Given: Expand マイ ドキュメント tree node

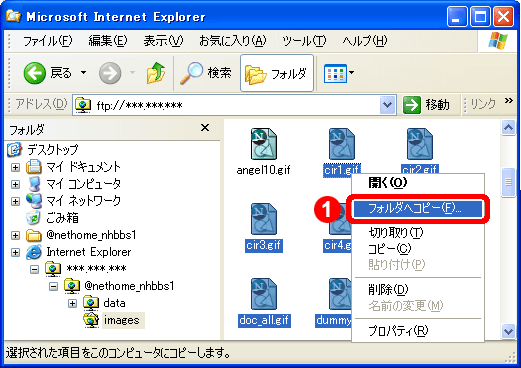Looking at the screenshot, I should tap(15, 167).
